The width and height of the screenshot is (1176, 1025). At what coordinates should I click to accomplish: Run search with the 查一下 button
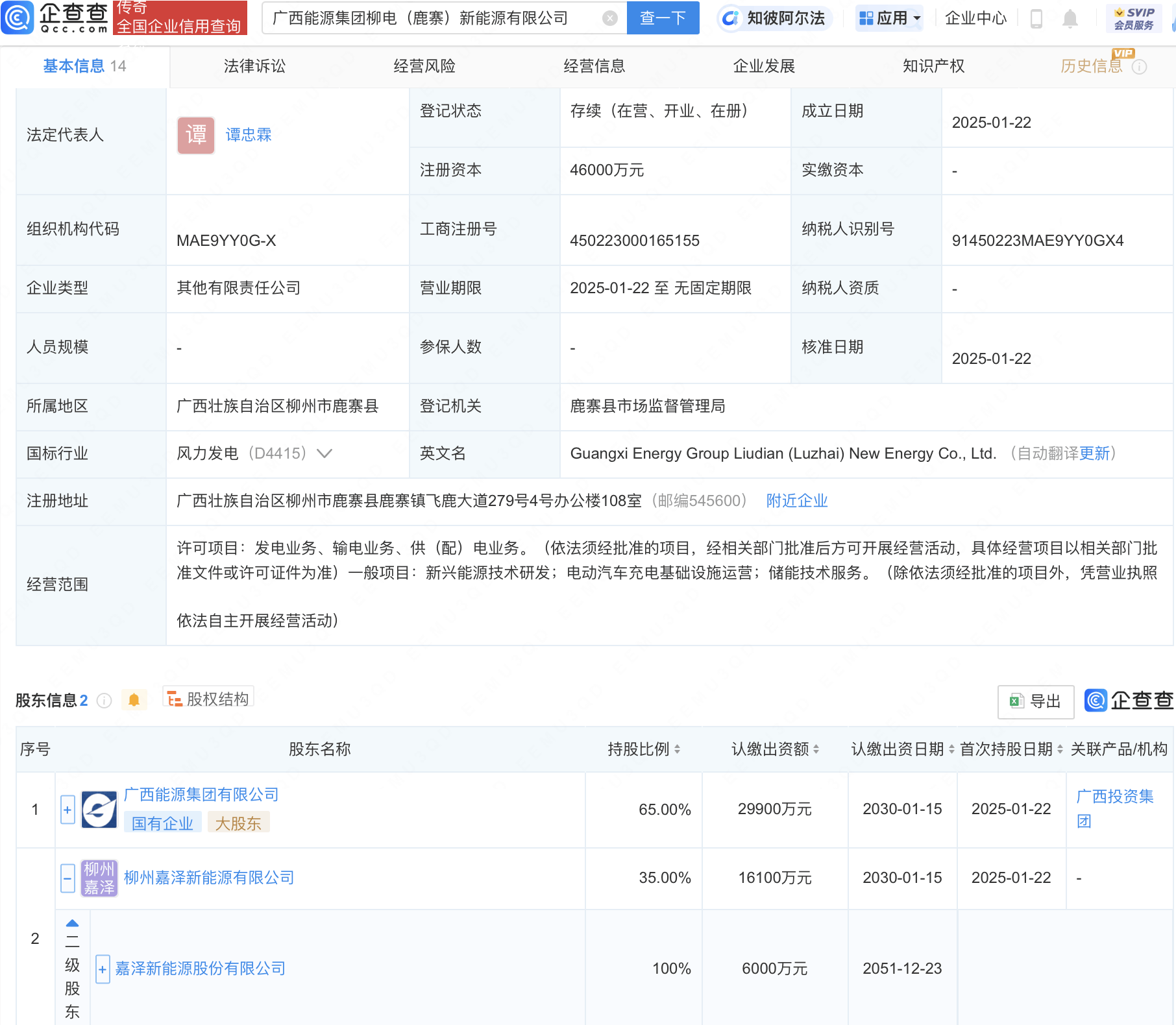[663, 18]
